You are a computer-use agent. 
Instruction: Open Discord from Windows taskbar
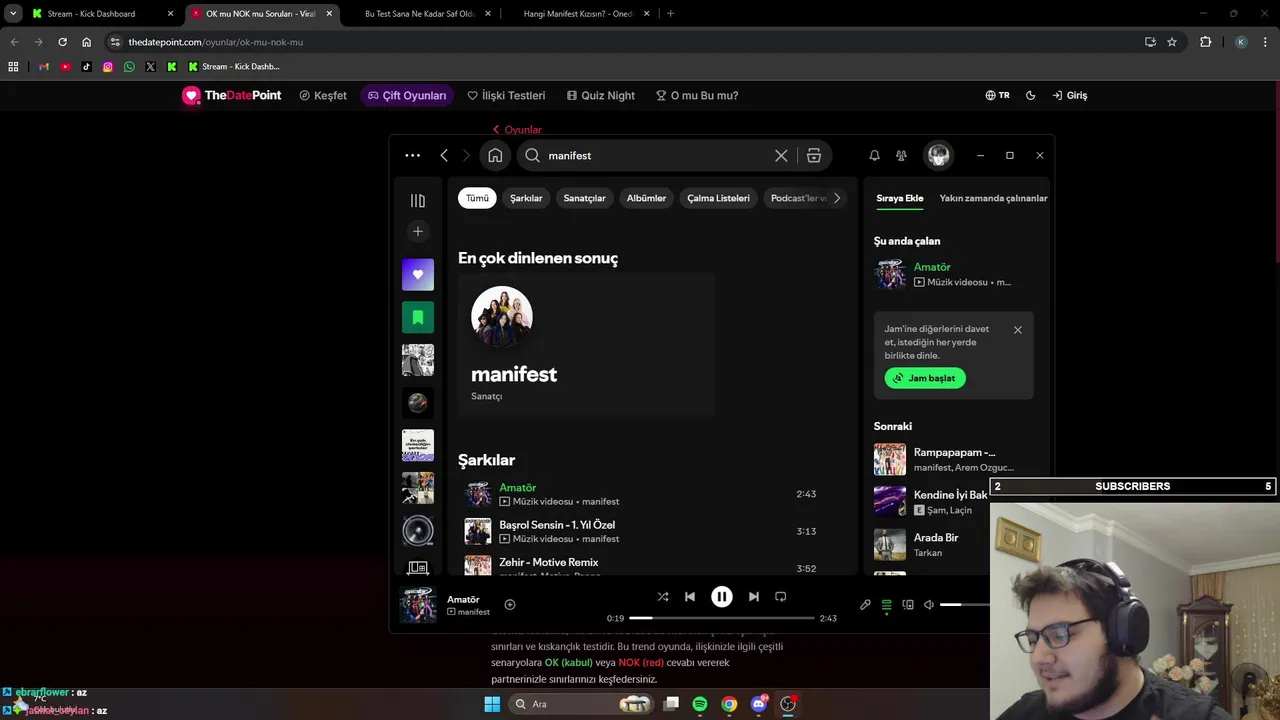click(759, 704)
